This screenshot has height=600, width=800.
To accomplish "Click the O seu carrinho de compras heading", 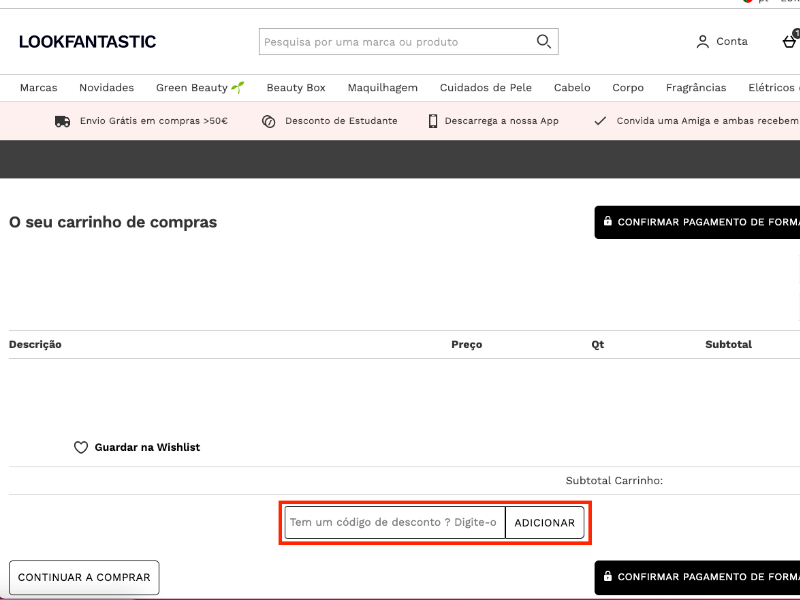I will coord(113,222).
